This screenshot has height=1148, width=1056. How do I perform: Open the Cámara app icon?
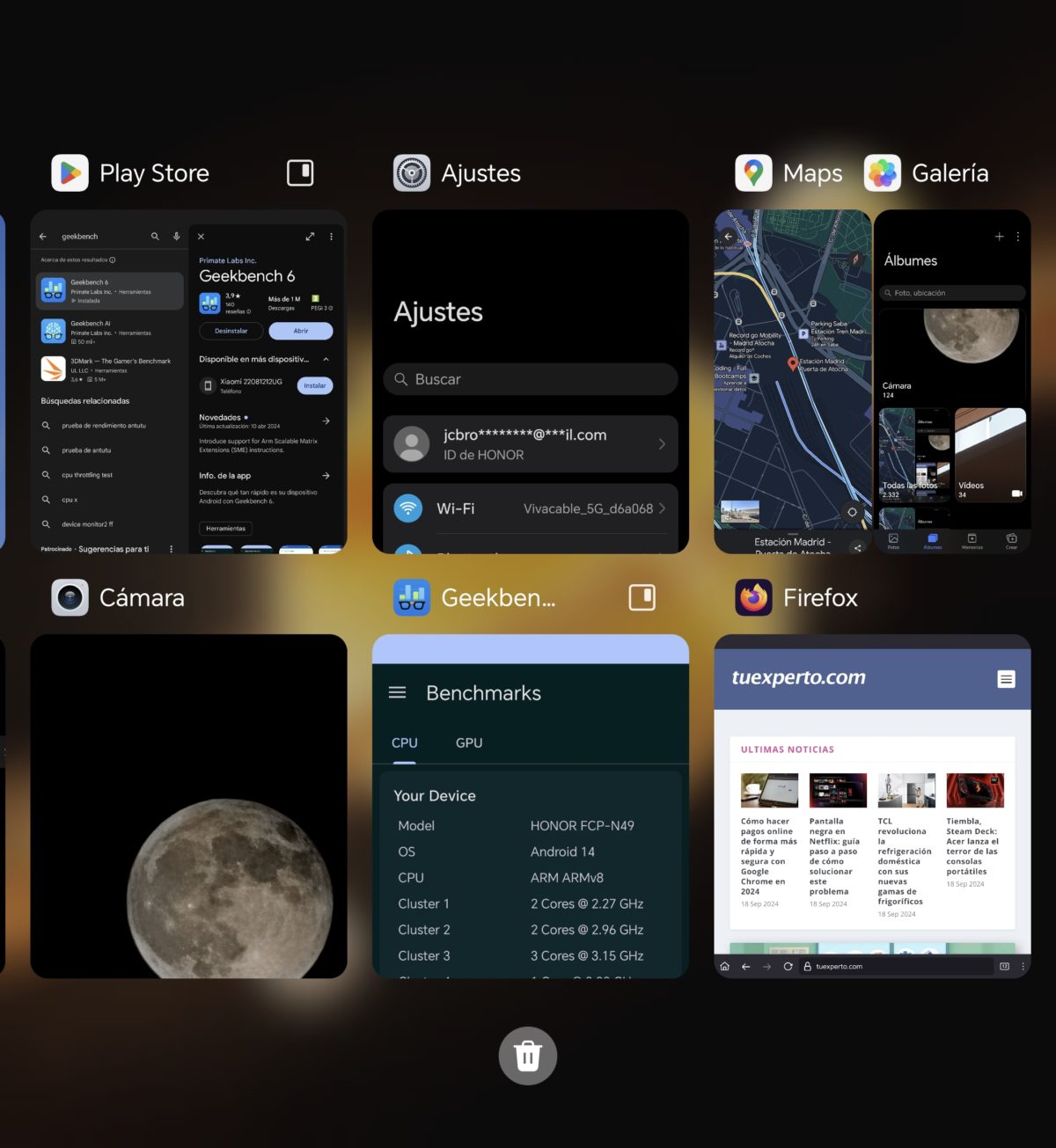point(70,597)
